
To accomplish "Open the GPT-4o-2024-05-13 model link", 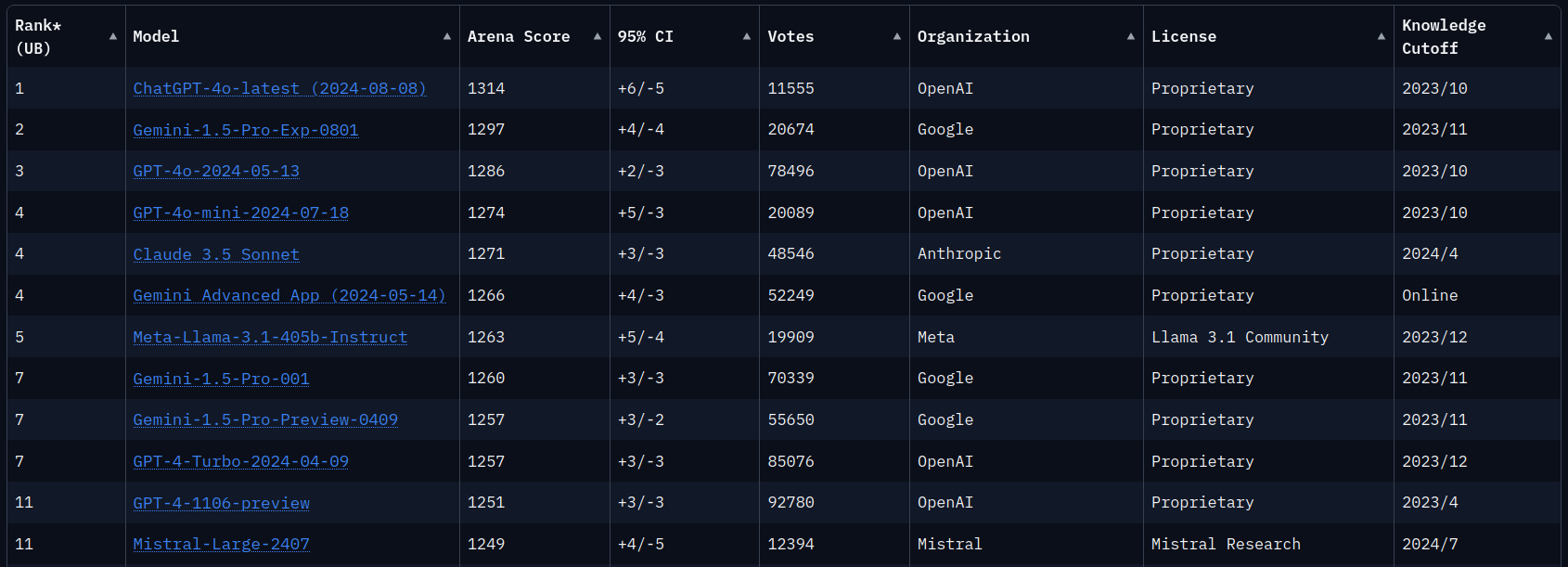I will [x=216, y=171].
